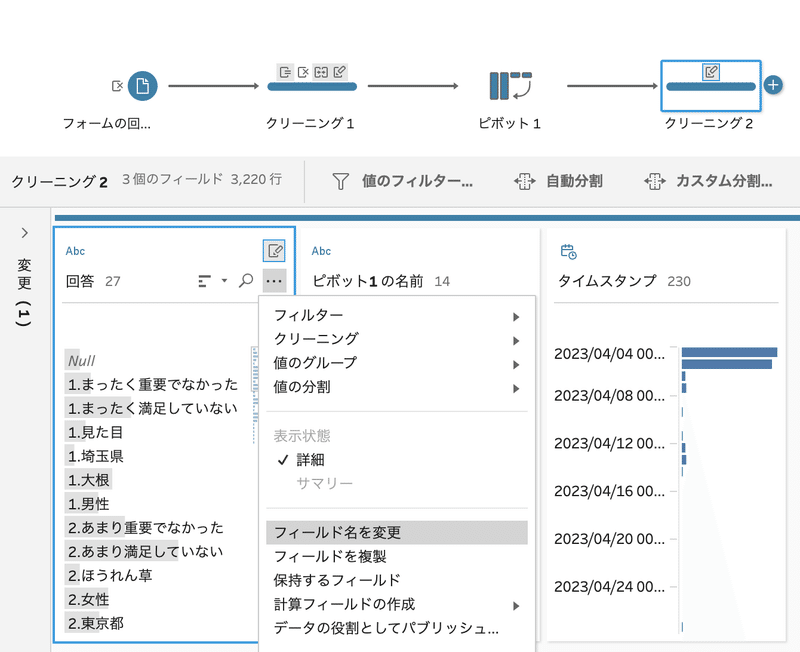Select value 1.埼玉県

click(95, 456)
